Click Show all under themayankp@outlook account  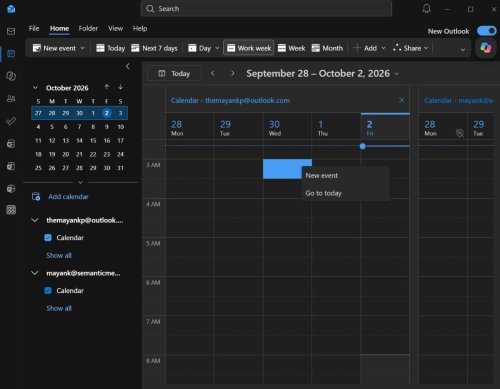(x=59, y=255)
